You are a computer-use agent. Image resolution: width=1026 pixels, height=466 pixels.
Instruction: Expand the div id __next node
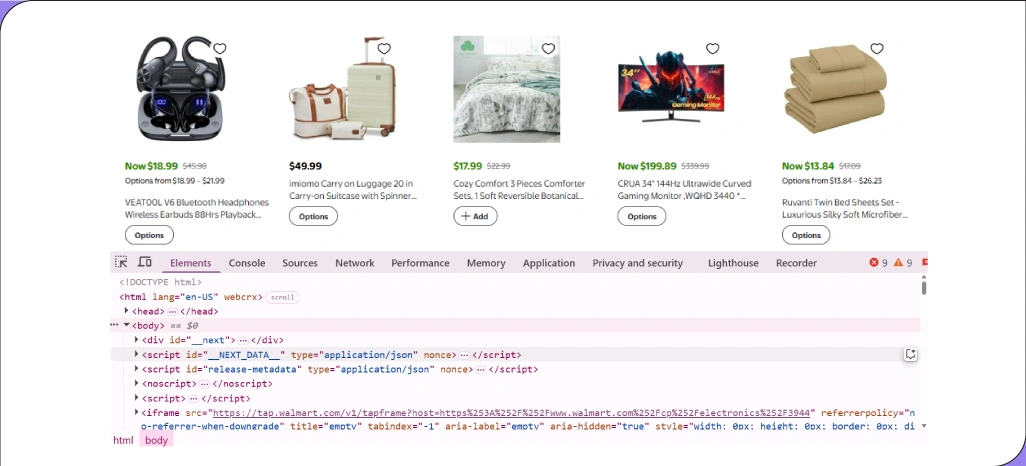137,340
